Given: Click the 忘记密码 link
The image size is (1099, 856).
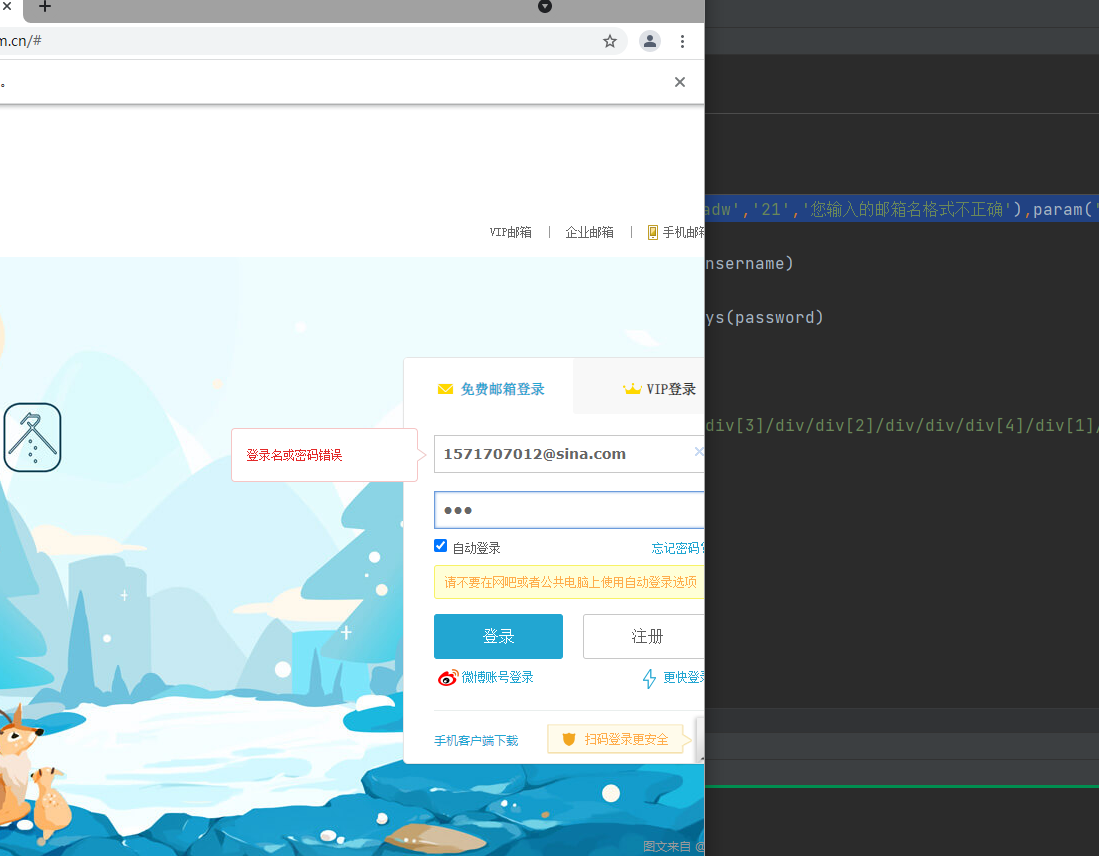Looking at the screenshot, I should click(x=677, y=548).
